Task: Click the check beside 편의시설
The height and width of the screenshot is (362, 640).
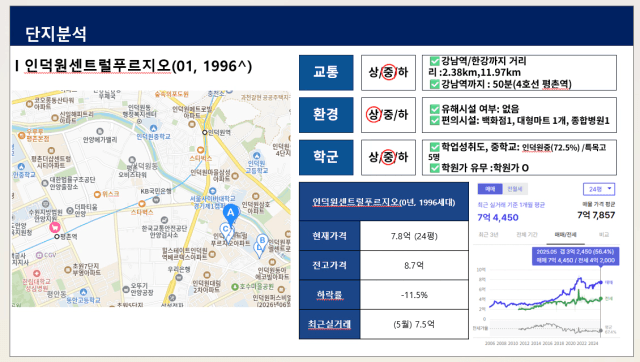Action: coord(435,120)
